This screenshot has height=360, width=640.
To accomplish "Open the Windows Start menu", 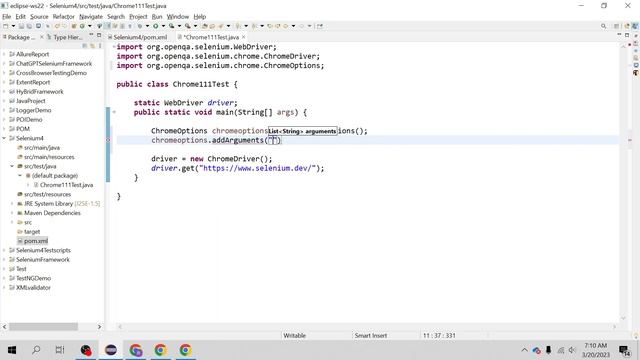I will pyautogui.click(x=12, y=350).
